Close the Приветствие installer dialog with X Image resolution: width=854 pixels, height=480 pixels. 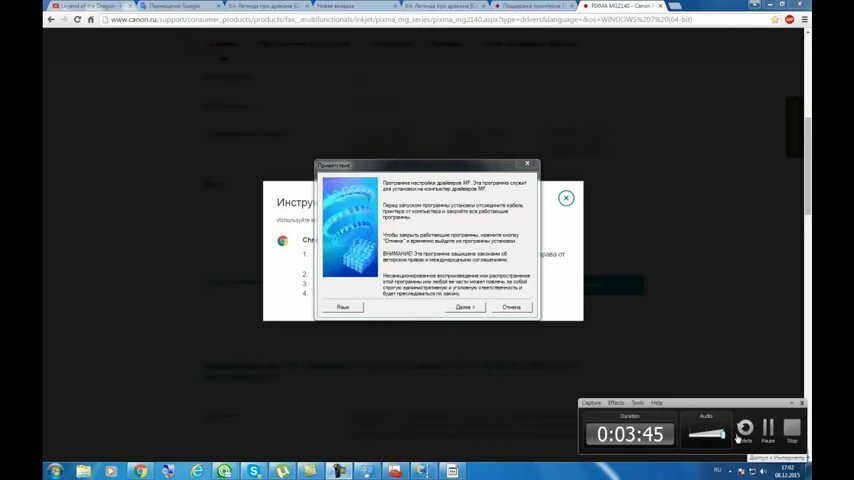point(527,163)
